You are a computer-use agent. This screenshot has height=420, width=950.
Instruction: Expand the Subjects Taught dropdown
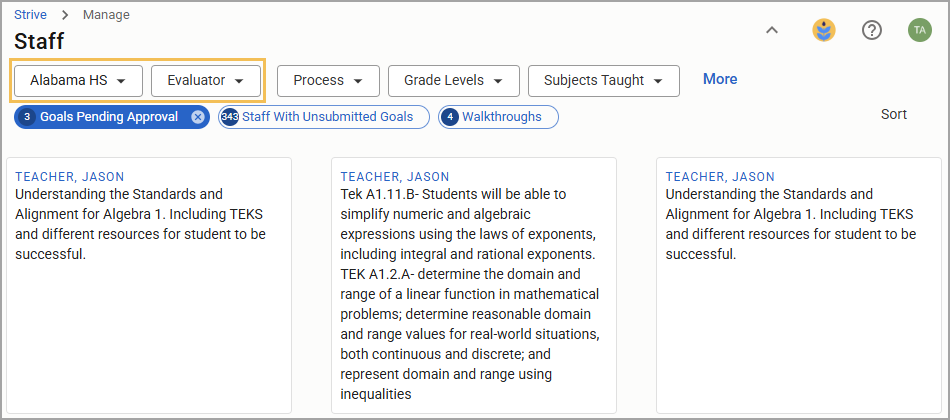(x=603, y=81)
